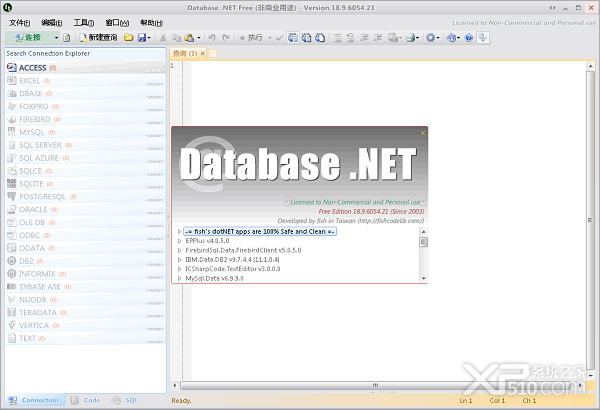Viewport: 600px width, 410px height.
Task: Click the open folder icon in toolbar
Action: (129, 38)
